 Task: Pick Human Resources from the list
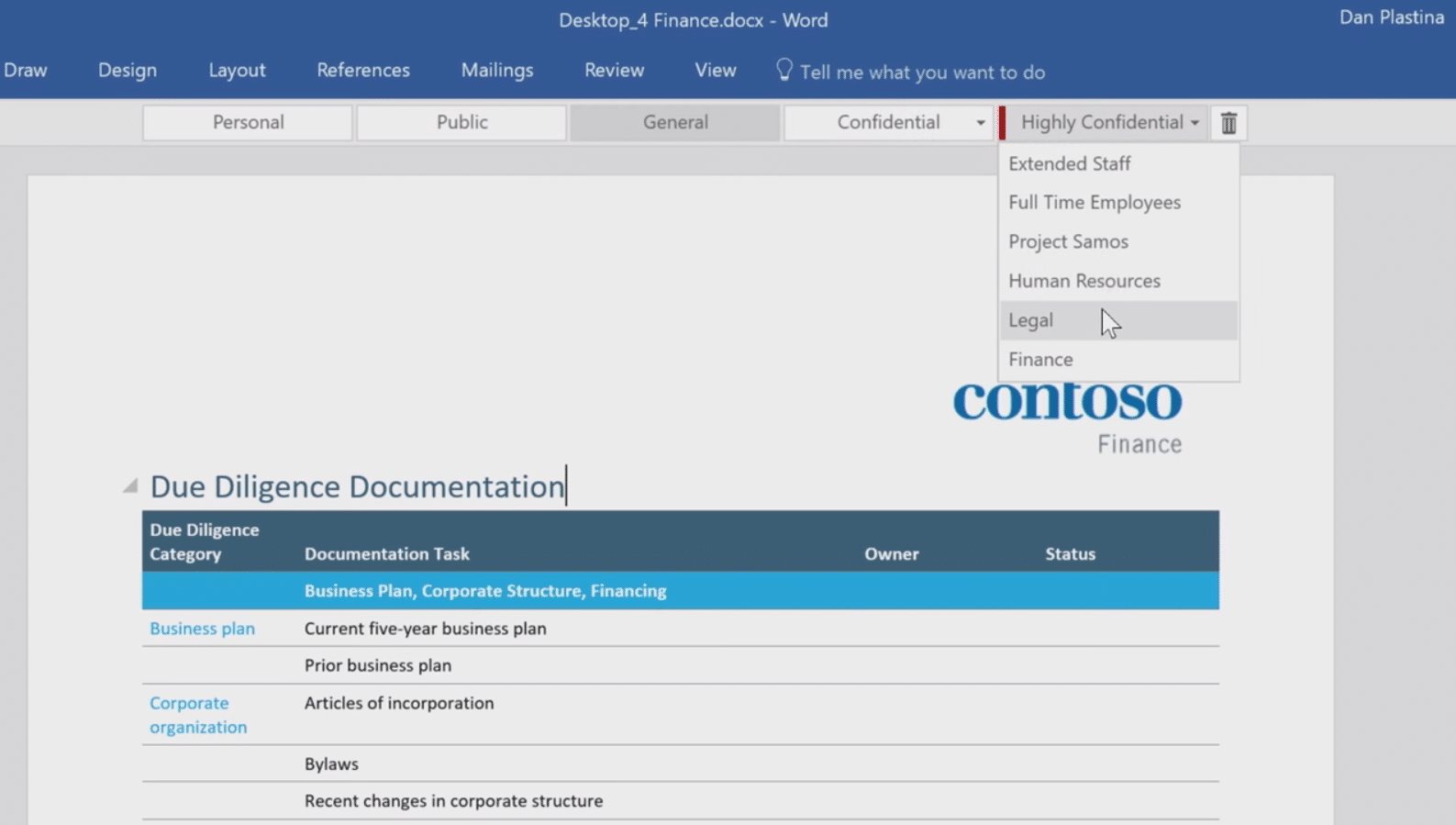coord(1118,281)
